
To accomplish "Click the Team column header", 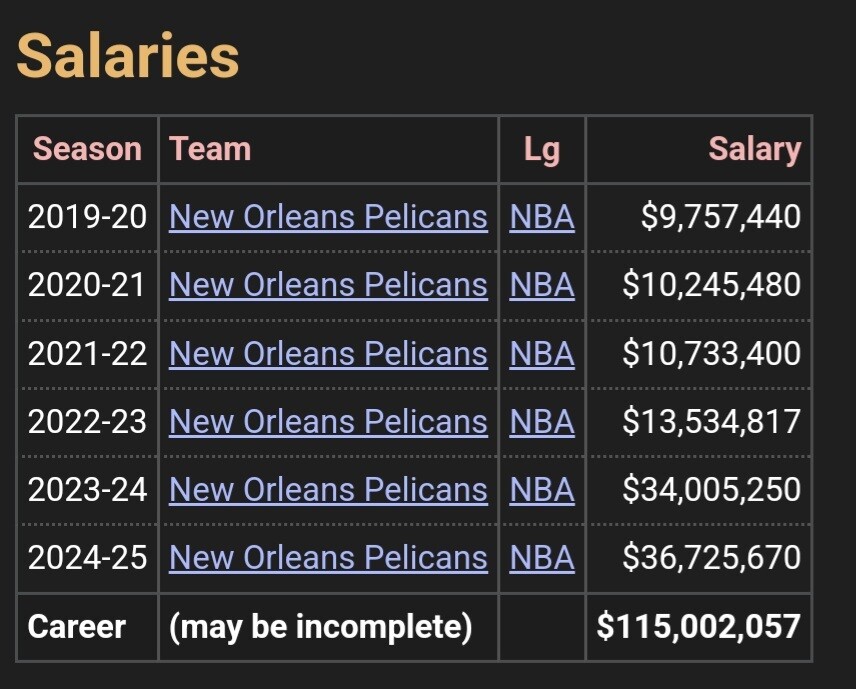I will pos(210,149).
